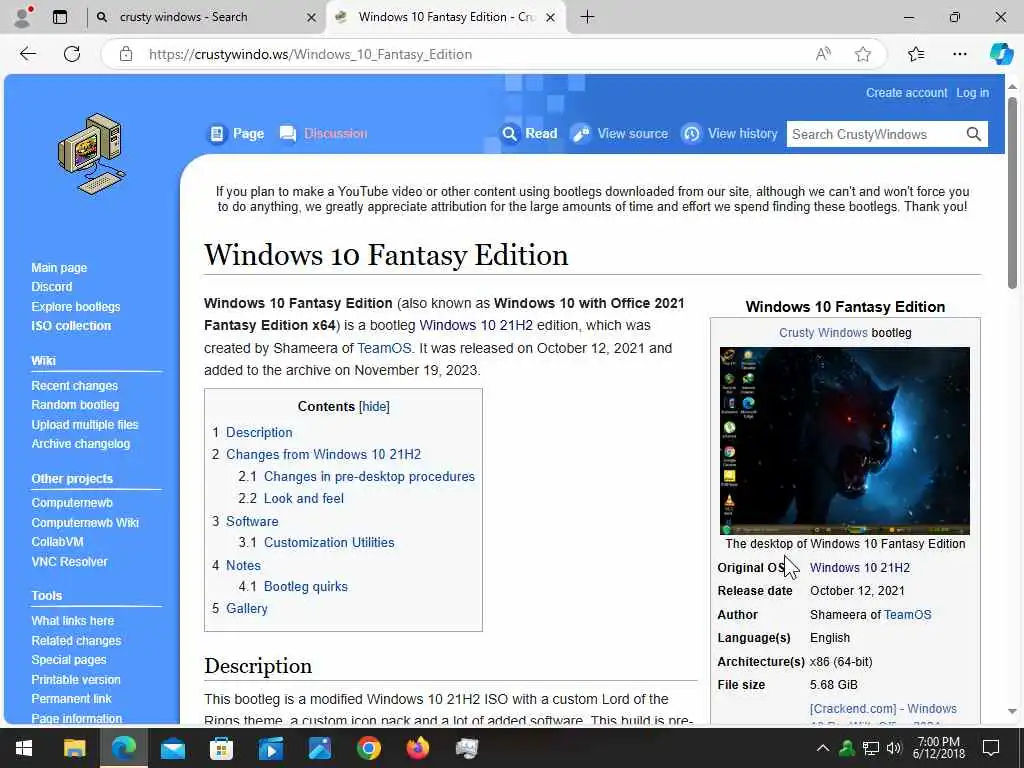Open Upload multiple files link

[x=85, y=424]
